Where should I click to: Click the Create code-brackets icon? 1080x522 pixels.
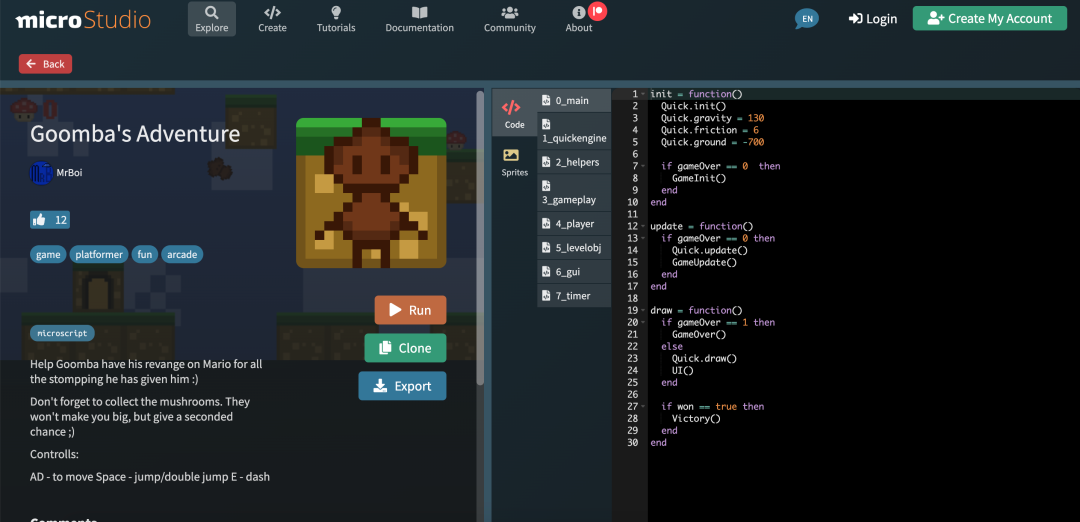pyautogui.click(x=272, y=12)
